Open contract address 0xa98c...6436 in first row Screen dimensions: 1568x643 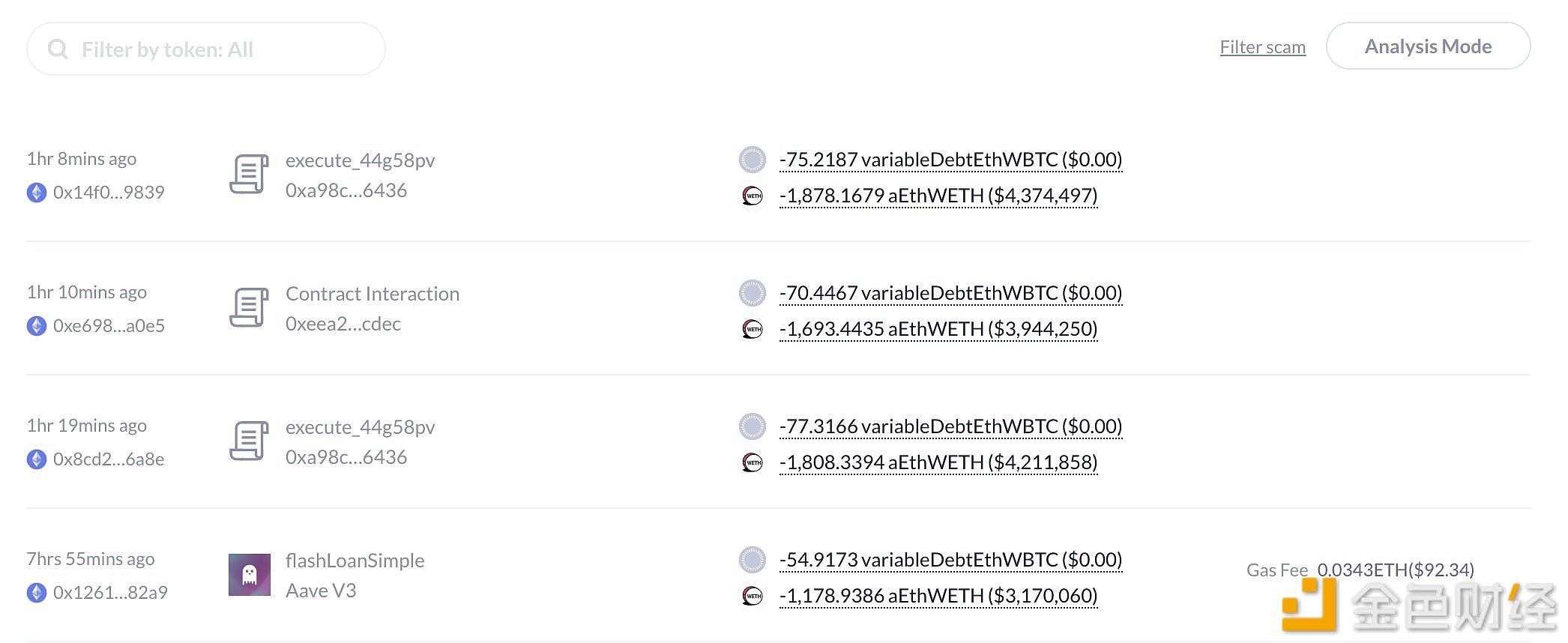[346, 190]
